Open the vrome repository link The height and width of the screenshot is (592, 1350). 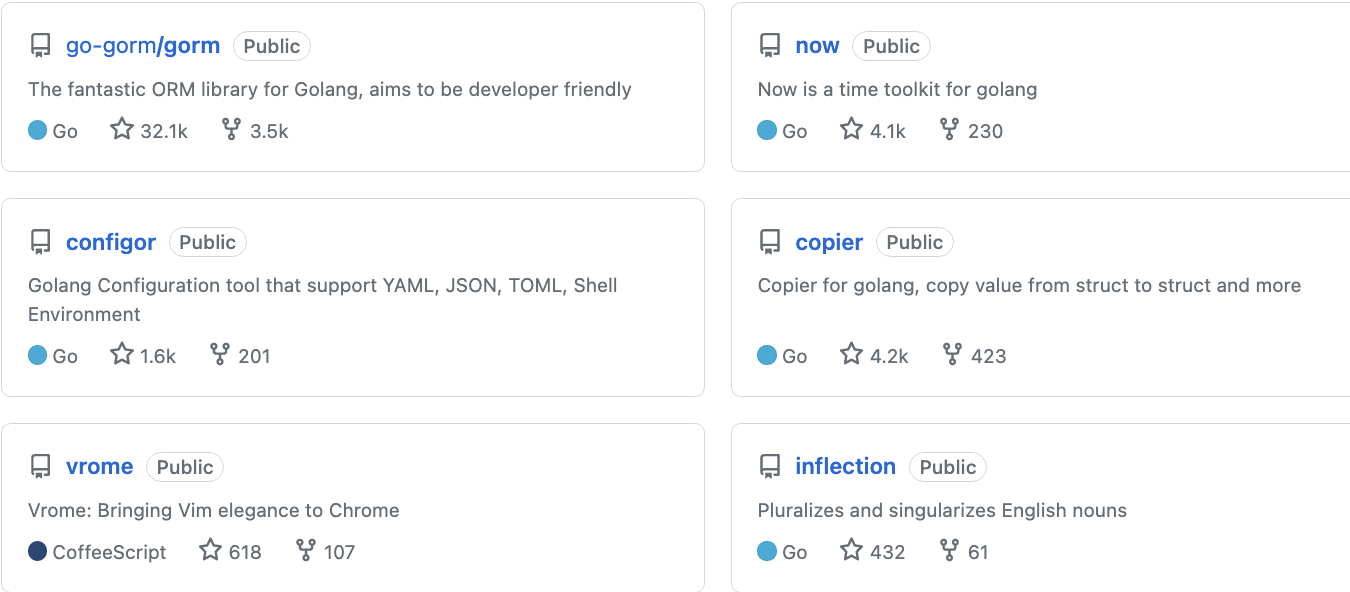[99, 467]
